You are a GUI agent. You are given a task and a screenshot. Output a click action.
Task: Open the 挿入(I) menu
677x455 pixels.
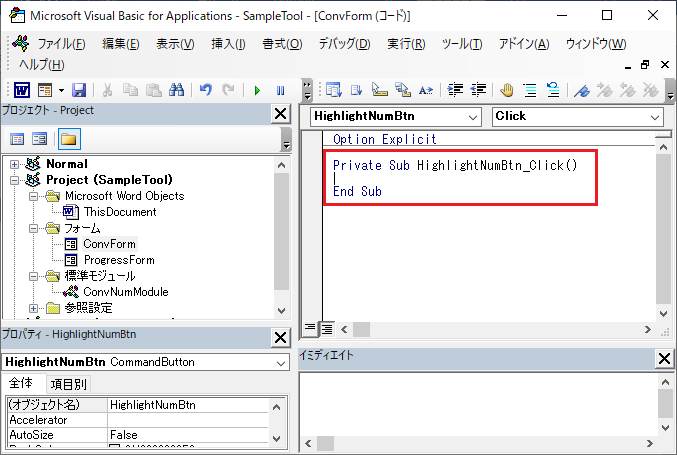pyautogui.click(x=228, y=44)
